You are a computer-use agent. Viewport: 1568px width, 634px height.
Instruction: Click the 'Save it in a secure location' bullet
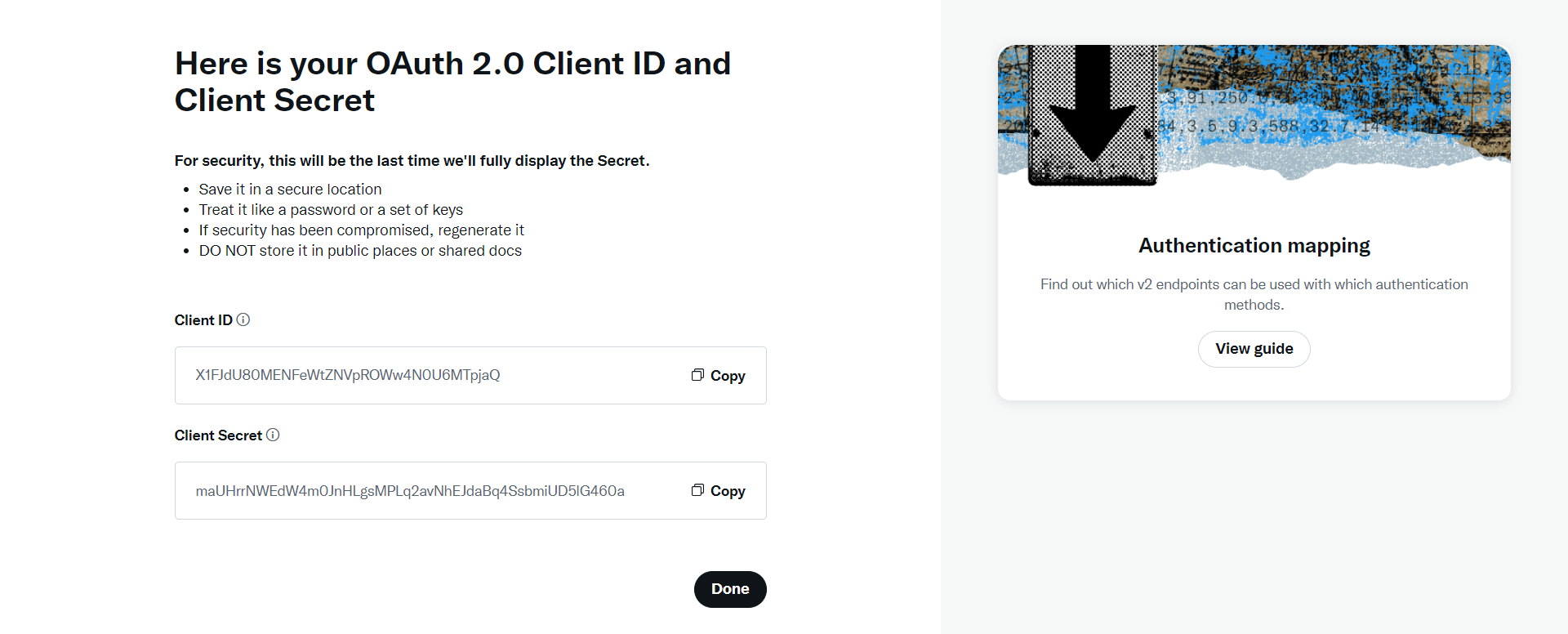pyautogui.click(x=290, y=190)
